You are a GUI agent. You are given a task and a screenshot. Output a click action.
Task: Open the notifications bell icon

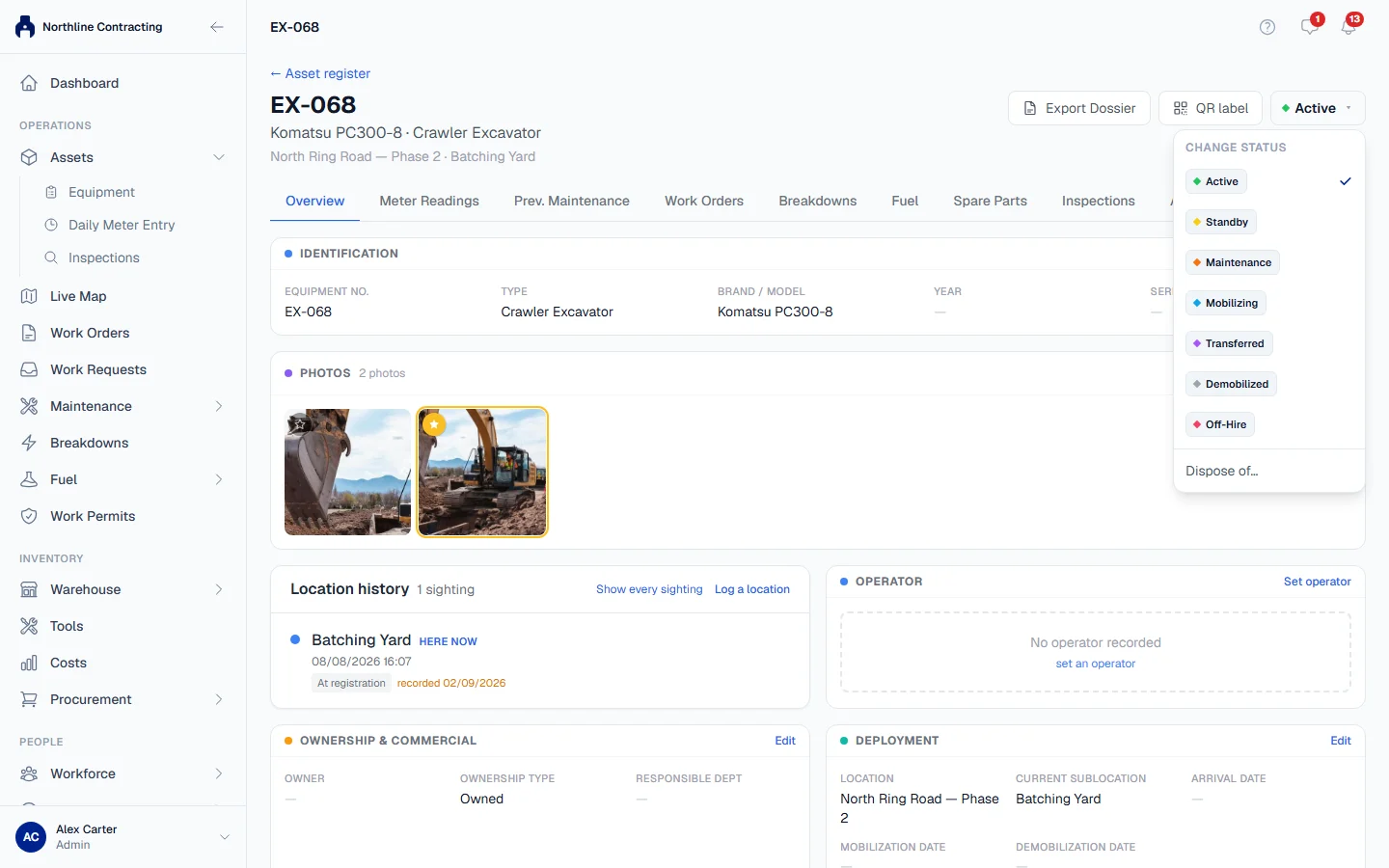pos(1348,27)
